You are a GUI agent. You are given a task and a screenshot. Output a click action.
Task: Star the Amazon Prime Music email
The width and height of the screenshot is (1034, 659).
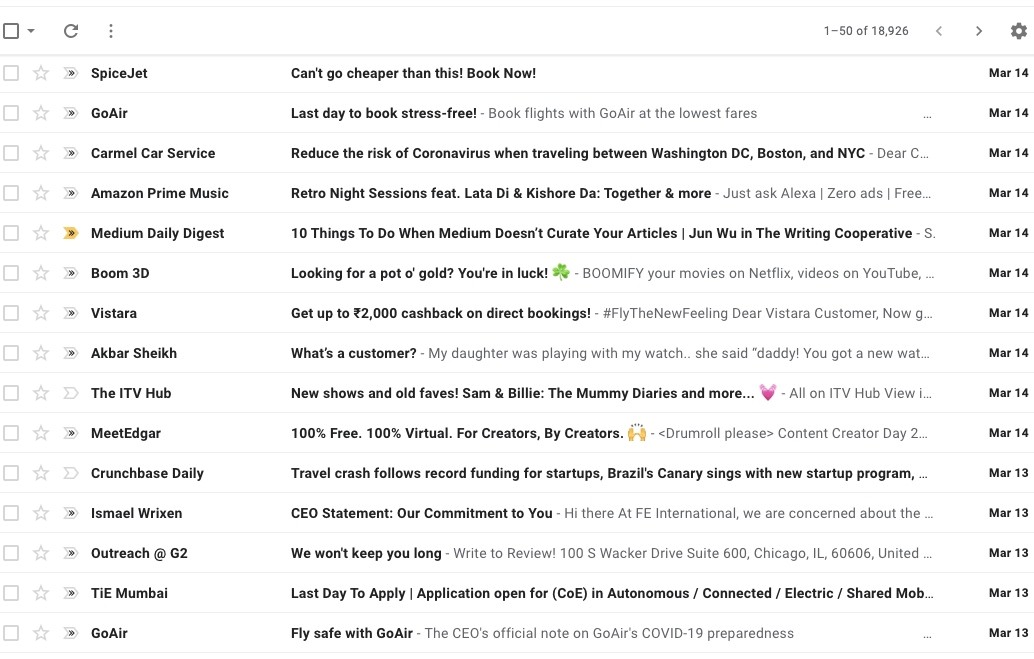click(x=41, y=193)
